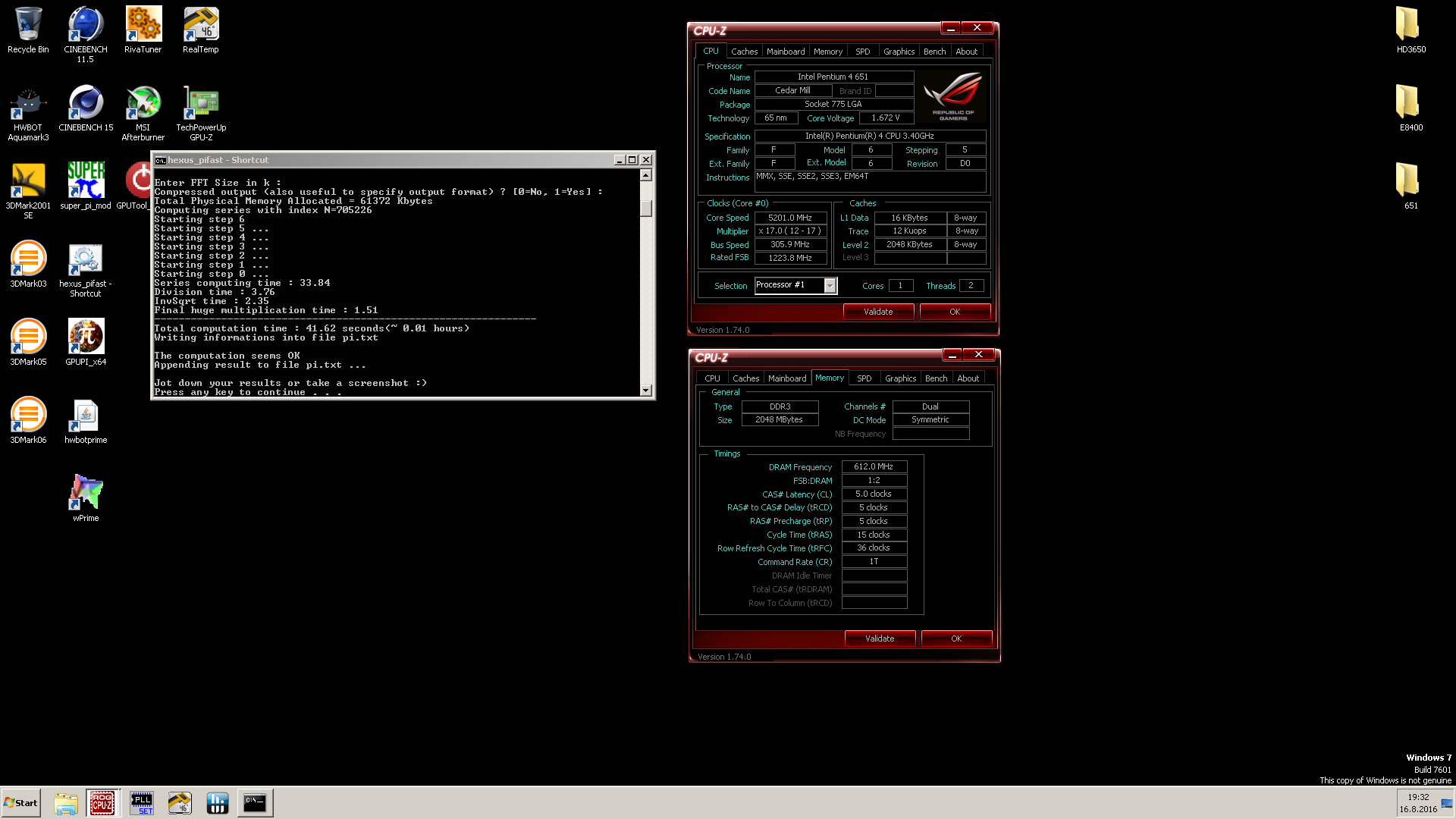Screen dimensions: 1456x819
Task: Click OK in the lower CPU-Z window
Action: pyautogui.click(x=956, y=639)
